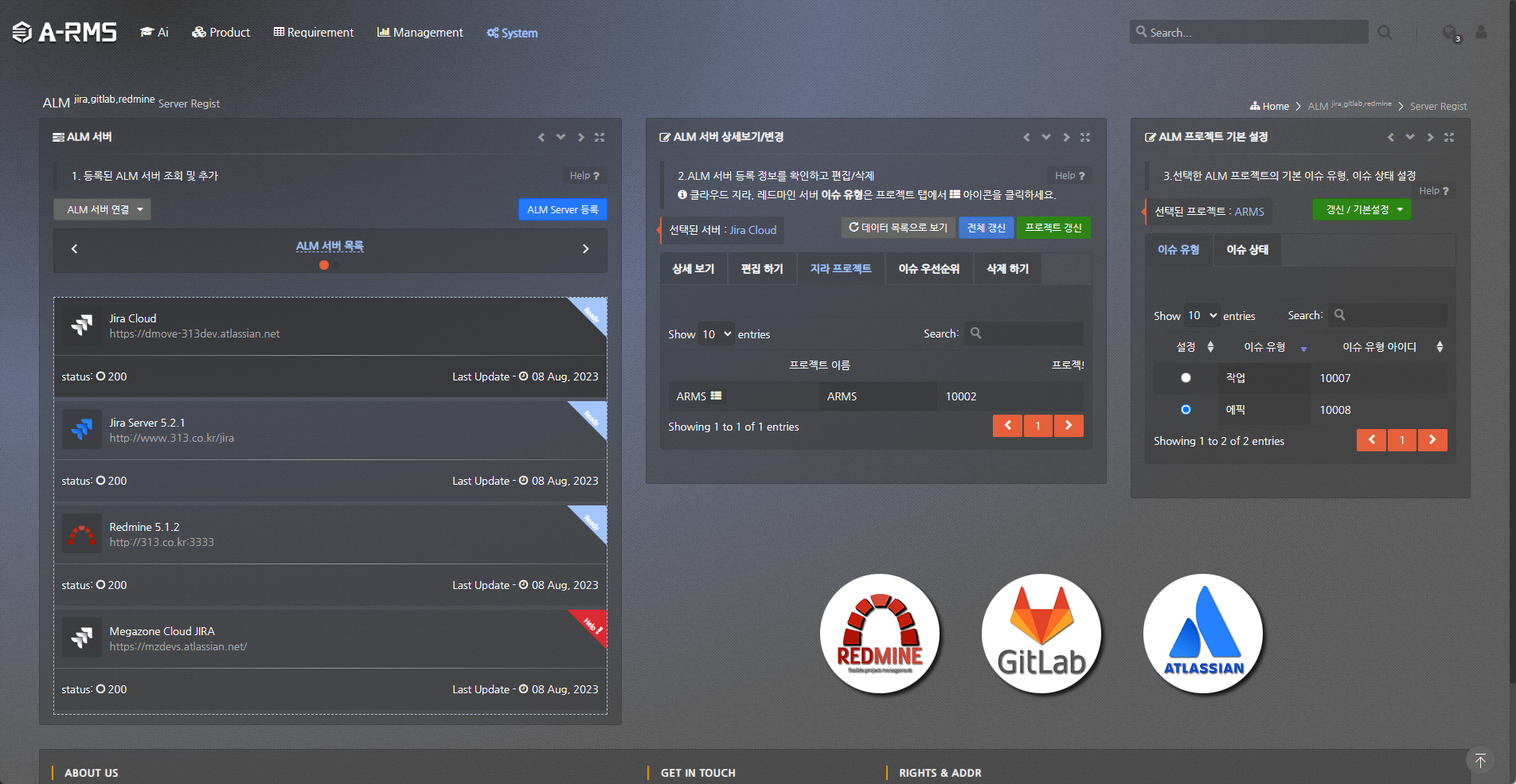
Task: Open the ALM 서버 연결 dropdown
Action: (x=103, y=209)
